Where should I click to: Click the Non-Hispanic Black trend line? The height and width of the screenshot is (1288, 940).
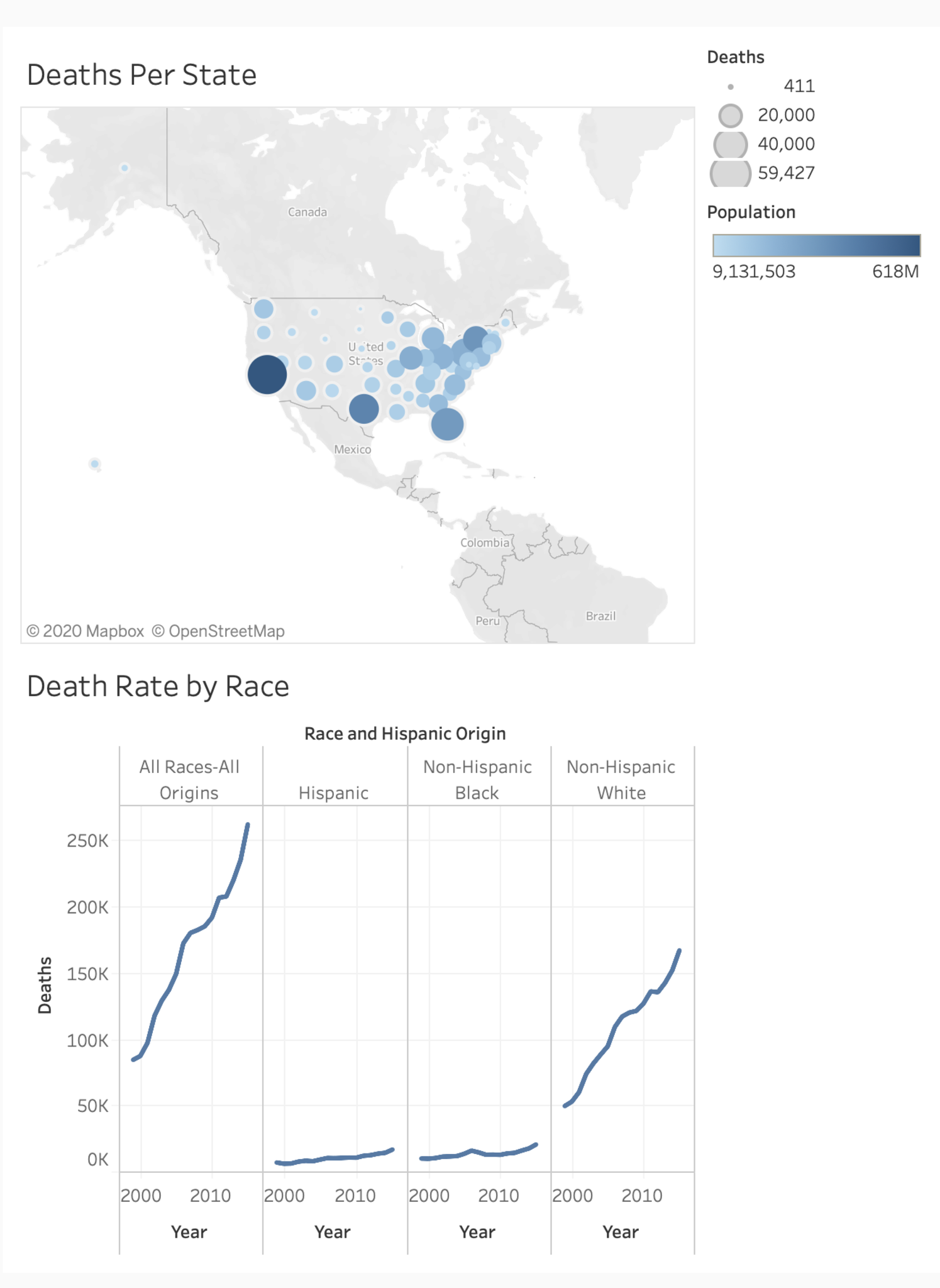478,1153
